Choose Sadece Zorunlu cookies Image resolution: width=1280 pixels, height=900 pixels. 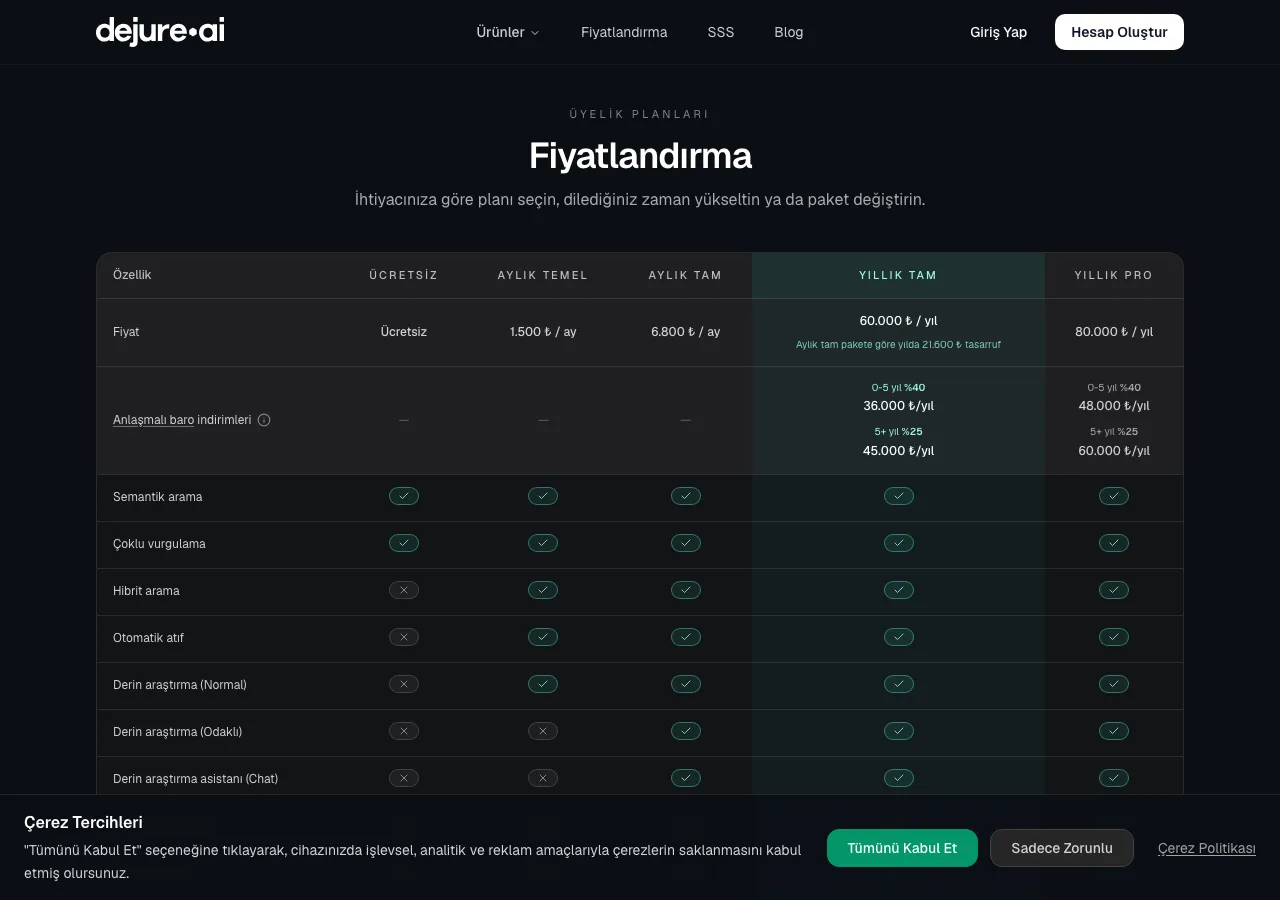tap(1062, 848)
